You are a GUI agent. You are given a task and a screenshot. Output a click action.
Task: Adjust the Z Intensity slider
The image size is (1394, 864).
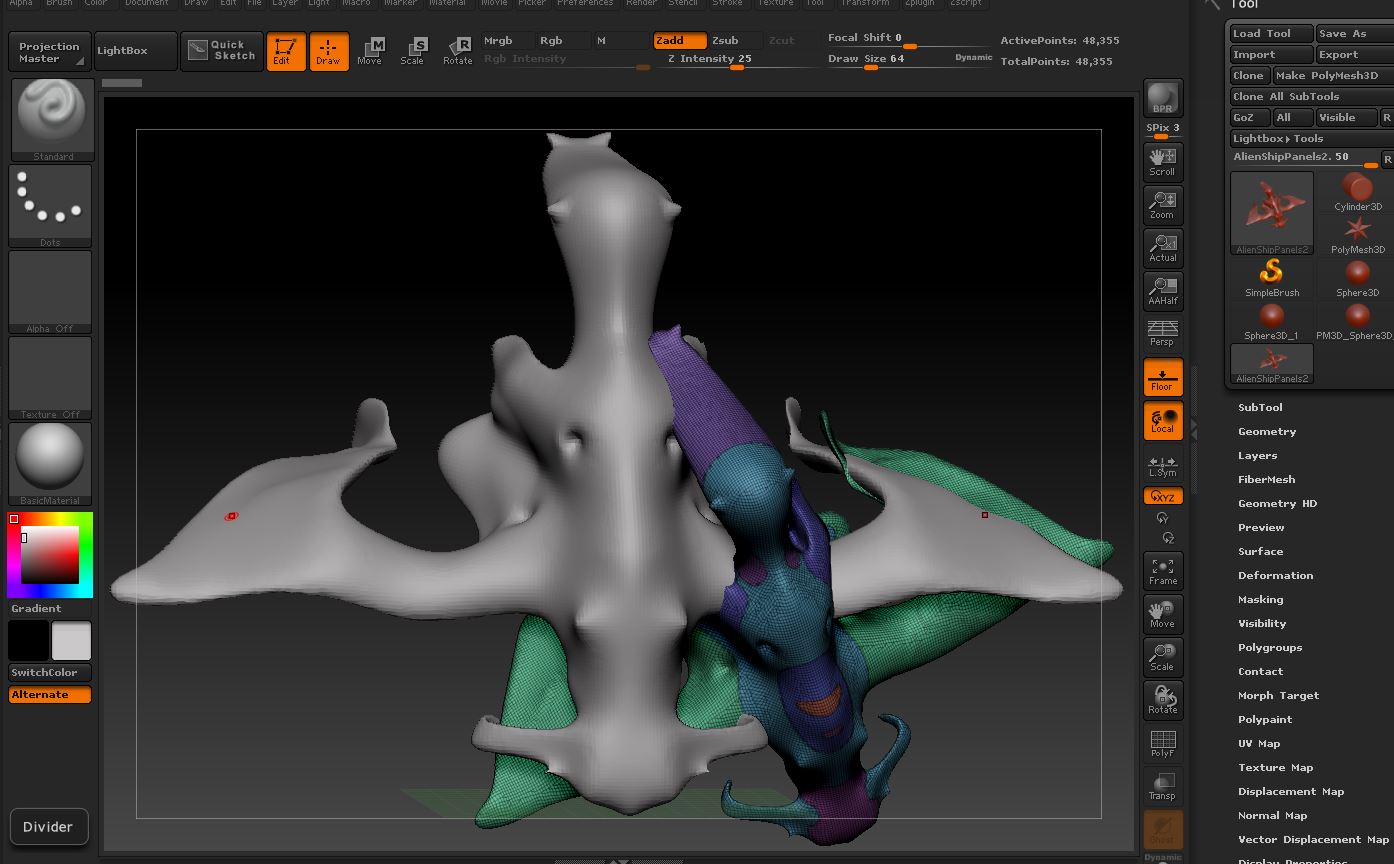[x=740, y=60]
